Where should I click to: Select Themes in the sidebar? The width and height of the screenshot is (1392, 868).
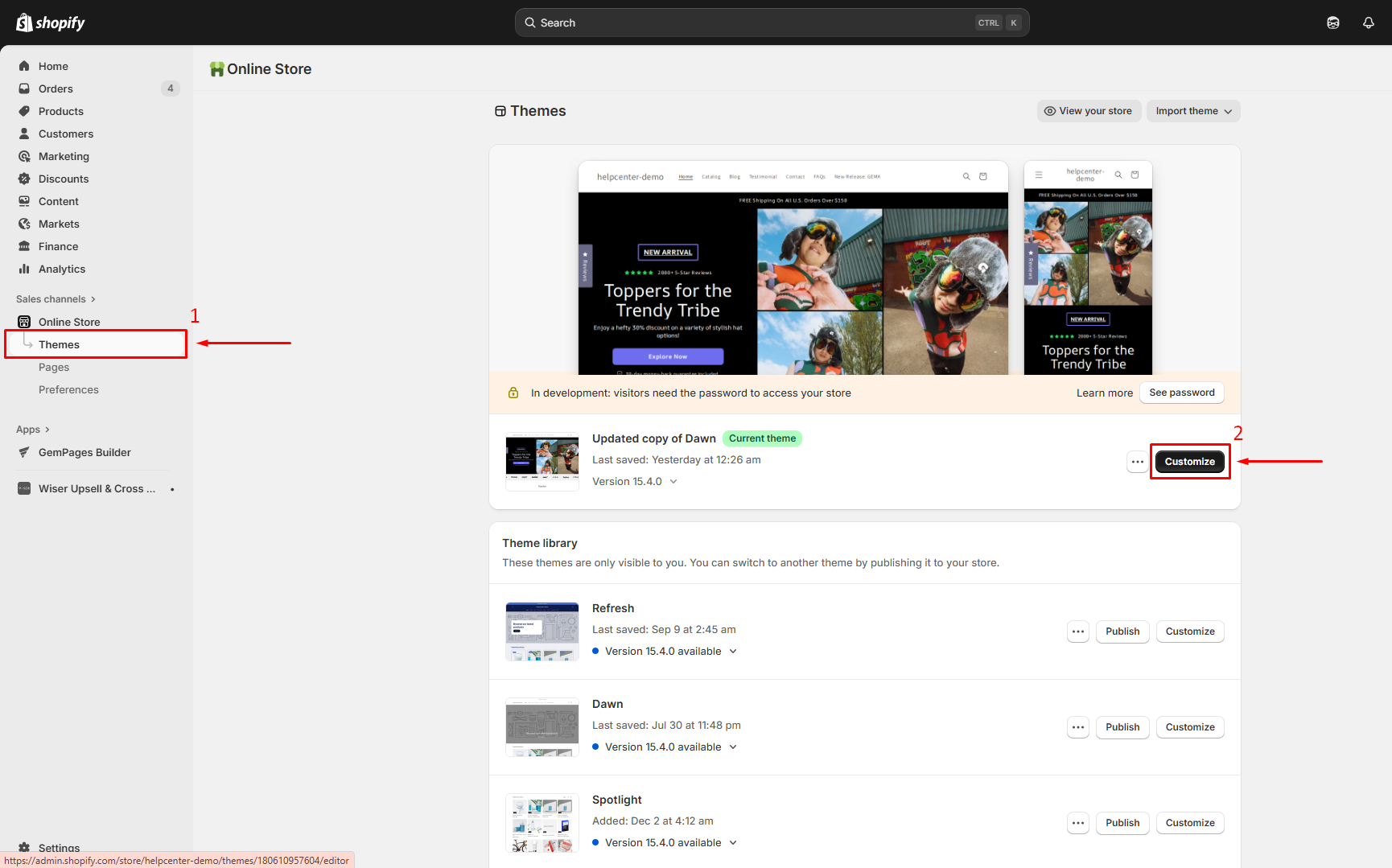pyautogui.click(x=59, y=344)
